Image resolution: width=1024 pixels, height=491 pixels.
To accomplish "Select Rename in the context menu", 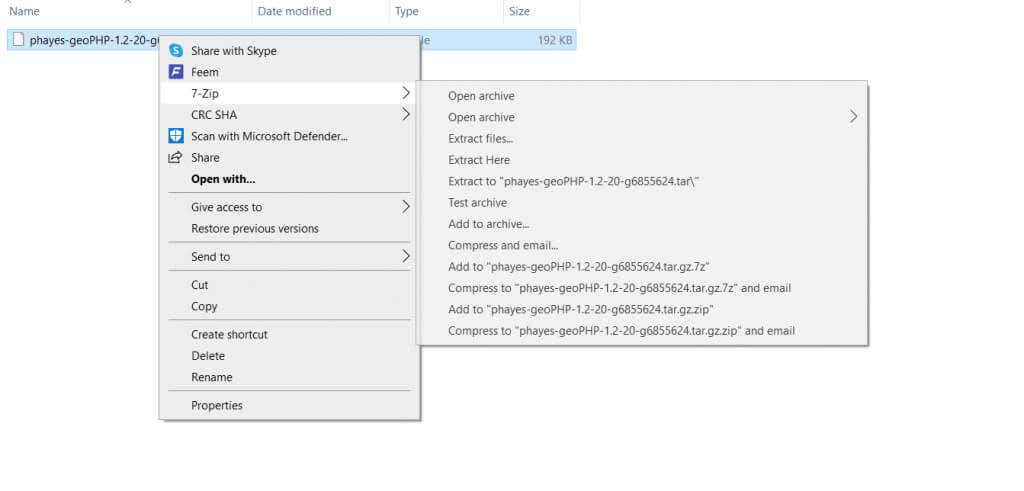I will pos(212,377).
